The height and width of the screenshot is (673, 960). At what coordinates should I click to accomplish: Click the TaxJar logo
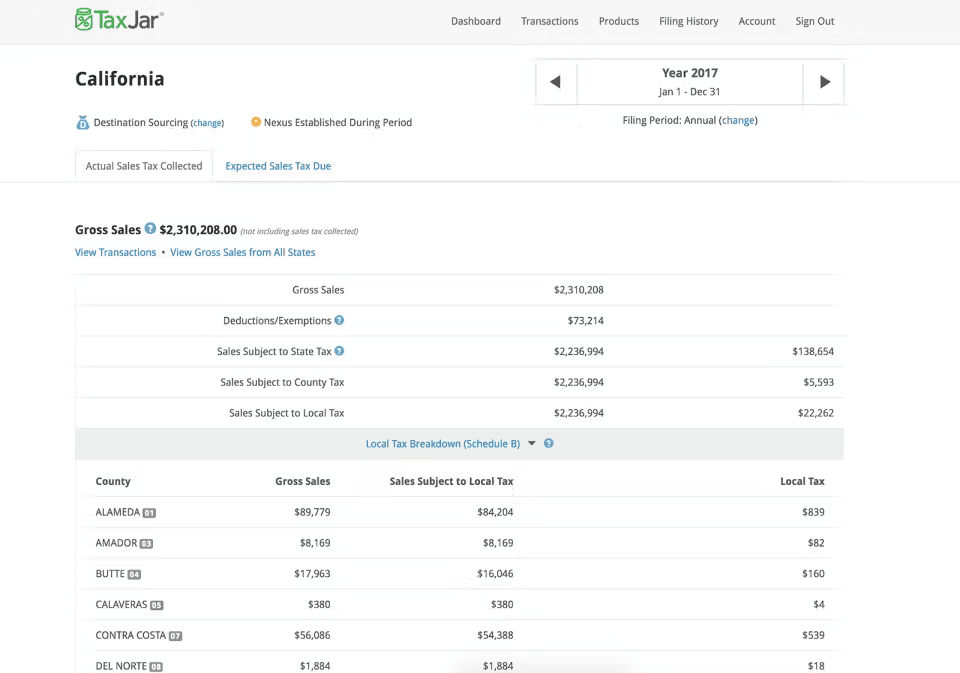pyautogui.click(x=119, y=20)
